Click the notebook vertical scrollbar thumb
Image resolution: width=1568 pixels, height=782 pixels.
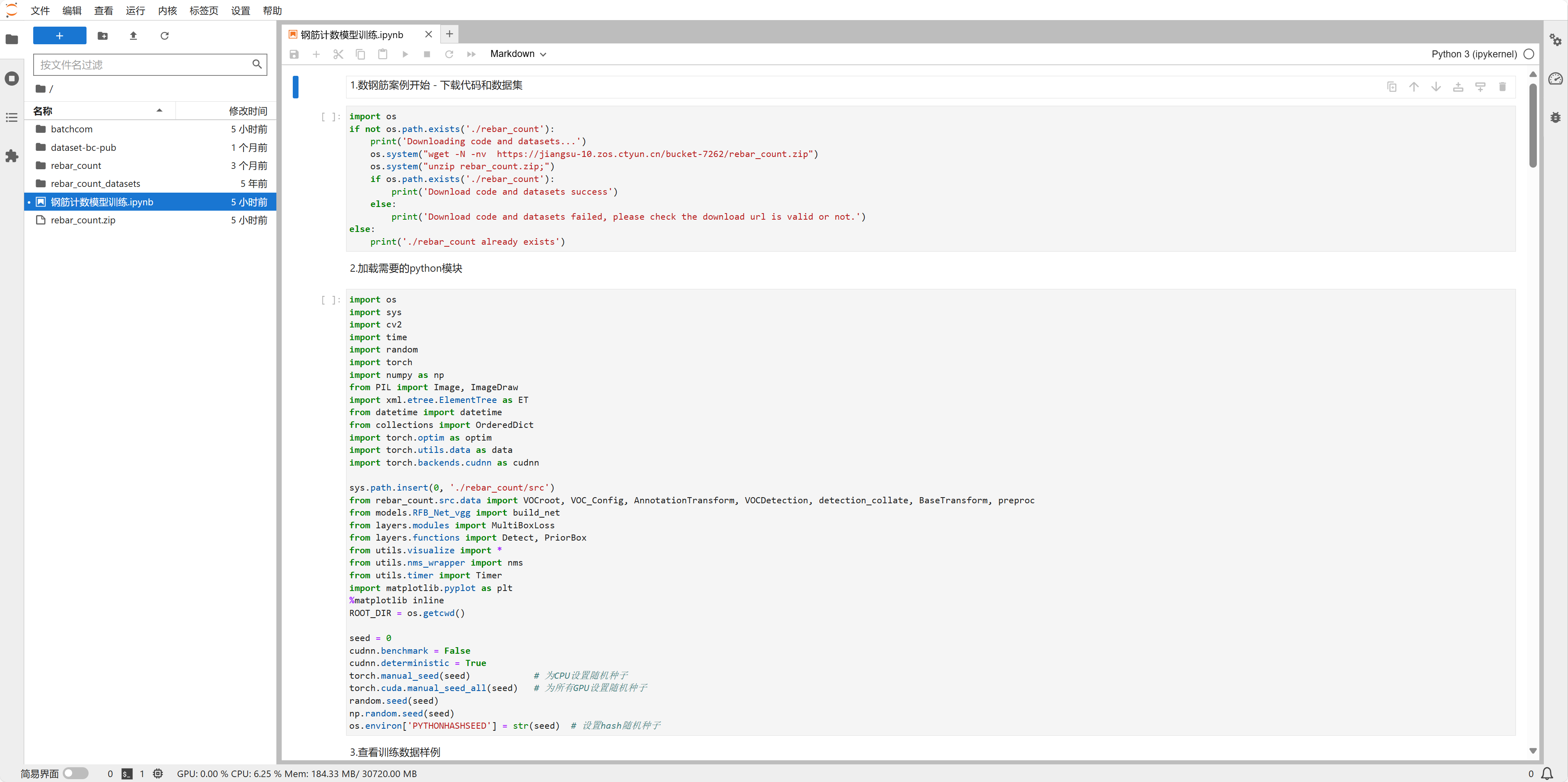point(1533,125)
